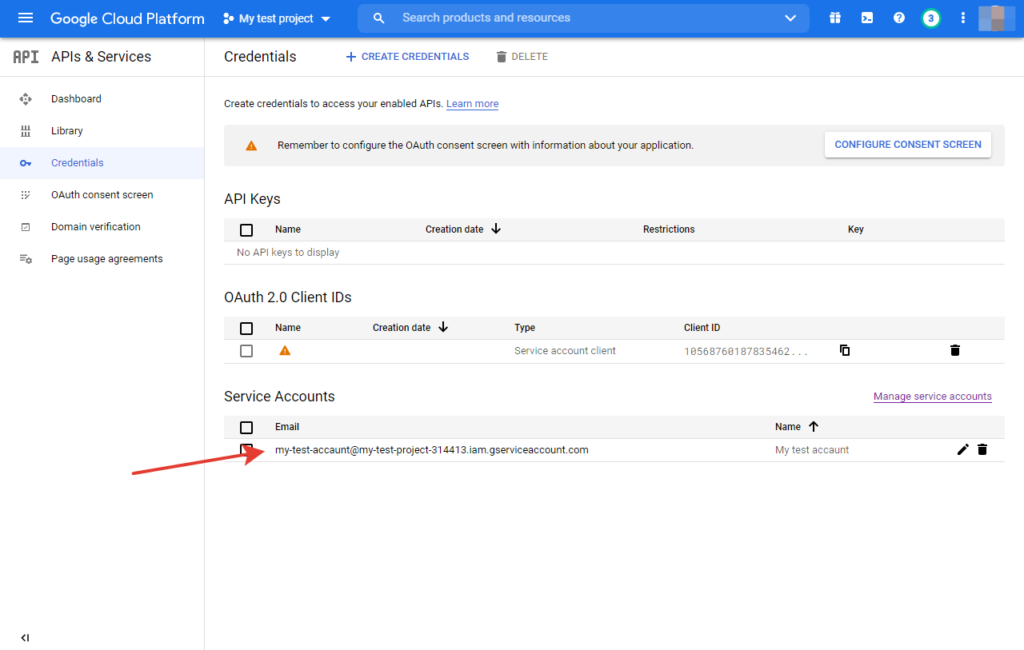
Task: Open the hamburger navigation menu
Action: 25,18
